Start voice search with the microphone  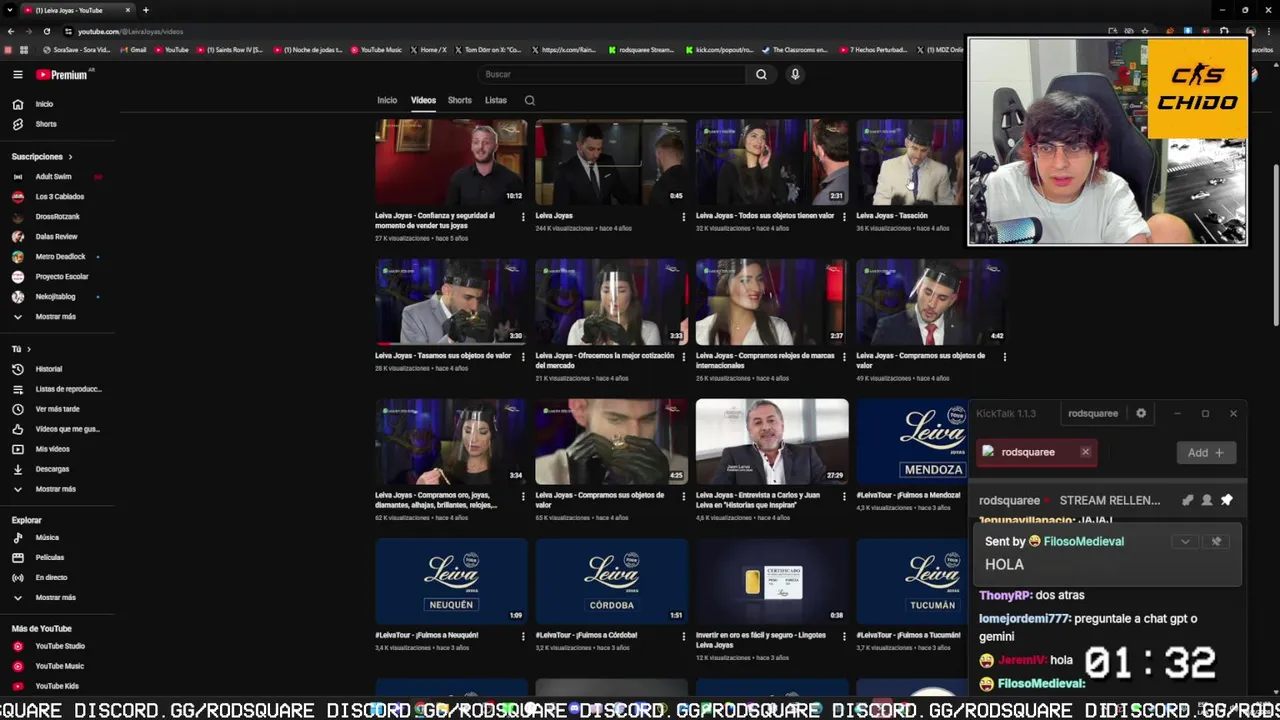click(x=795, y=74)
